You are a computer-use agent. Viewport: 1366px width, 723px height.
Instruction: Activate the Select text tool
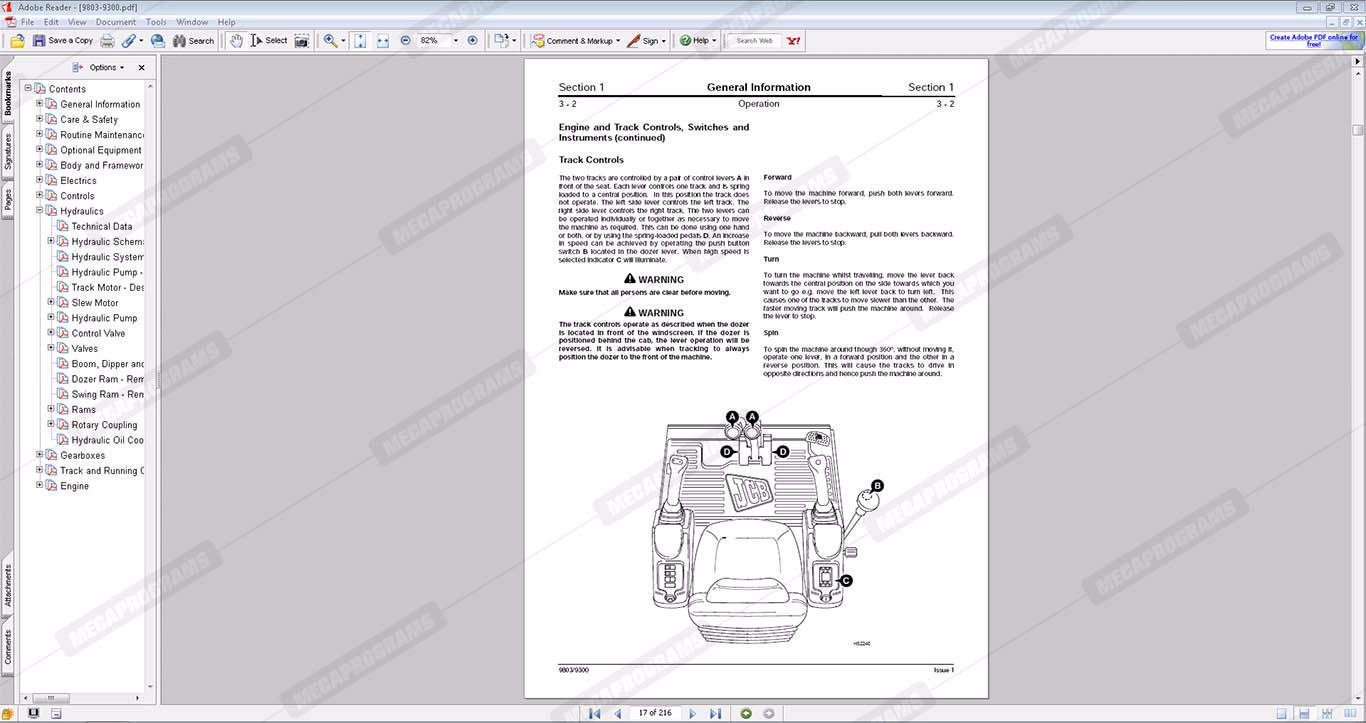coord(268,41)
